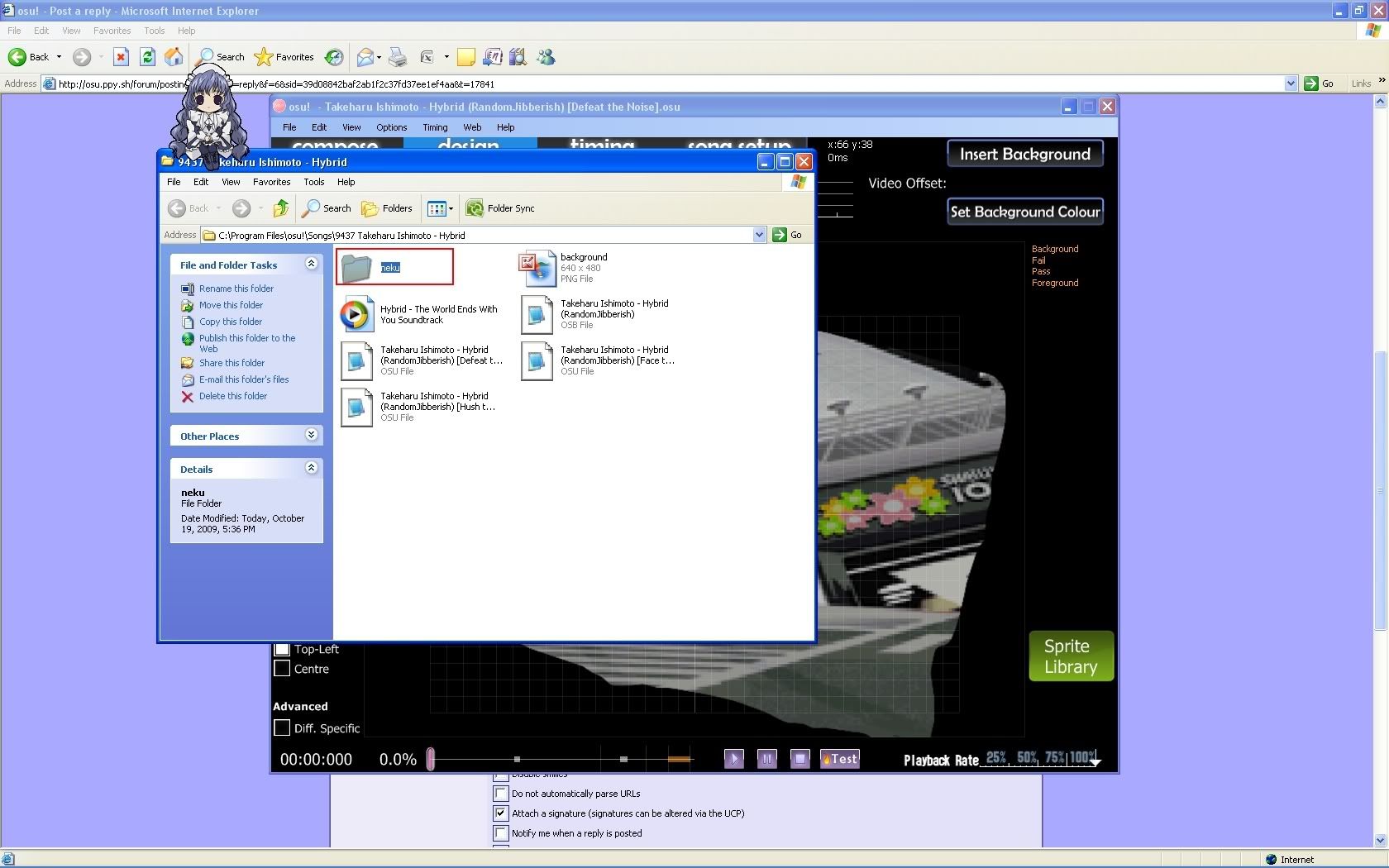This screenshot has height=868, width=1389.
Task: Click Insert Background button
Action: 1025,154
